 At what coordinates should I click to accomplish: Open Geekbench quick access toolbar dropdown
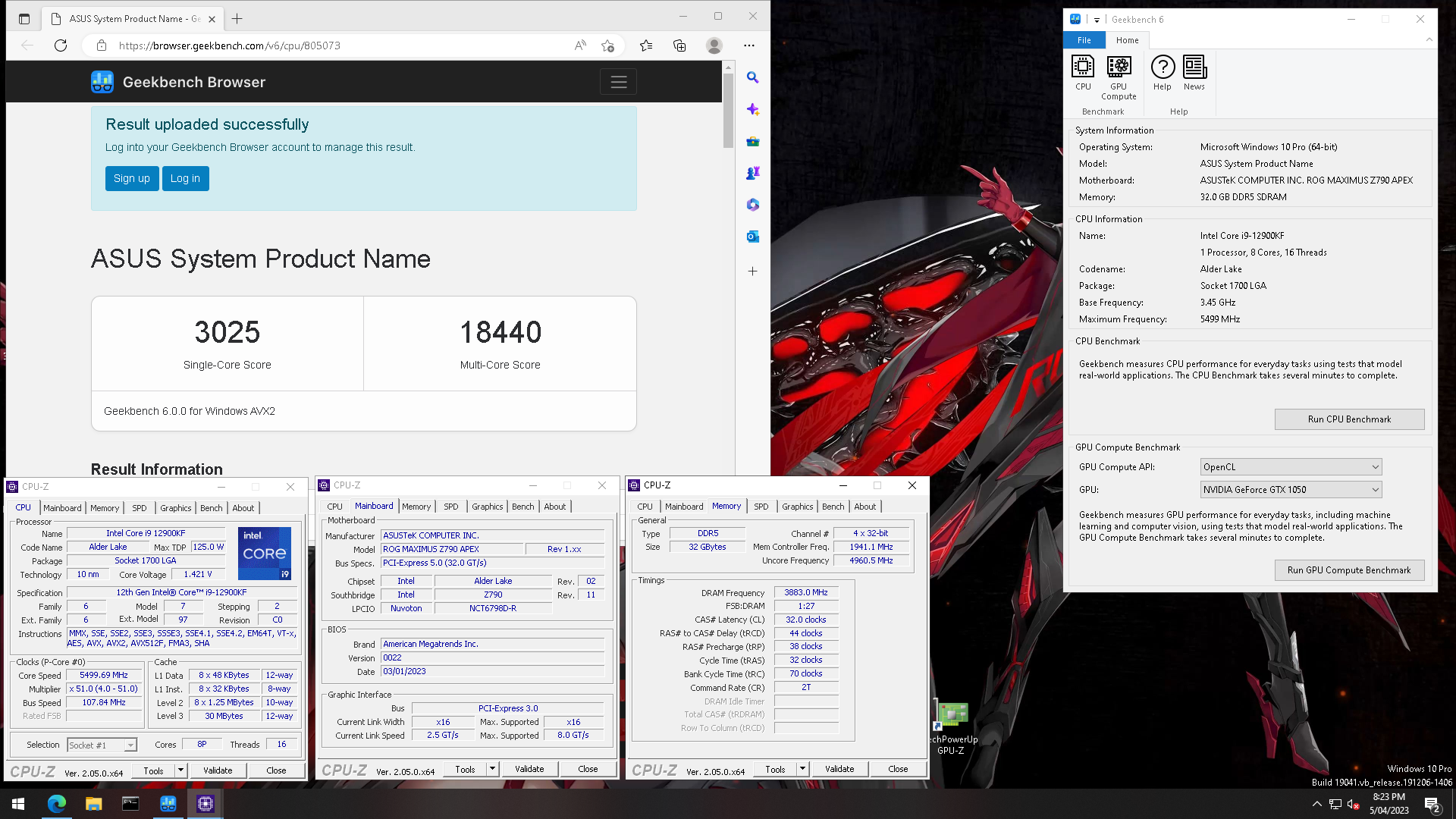(x=1097, y=20)
